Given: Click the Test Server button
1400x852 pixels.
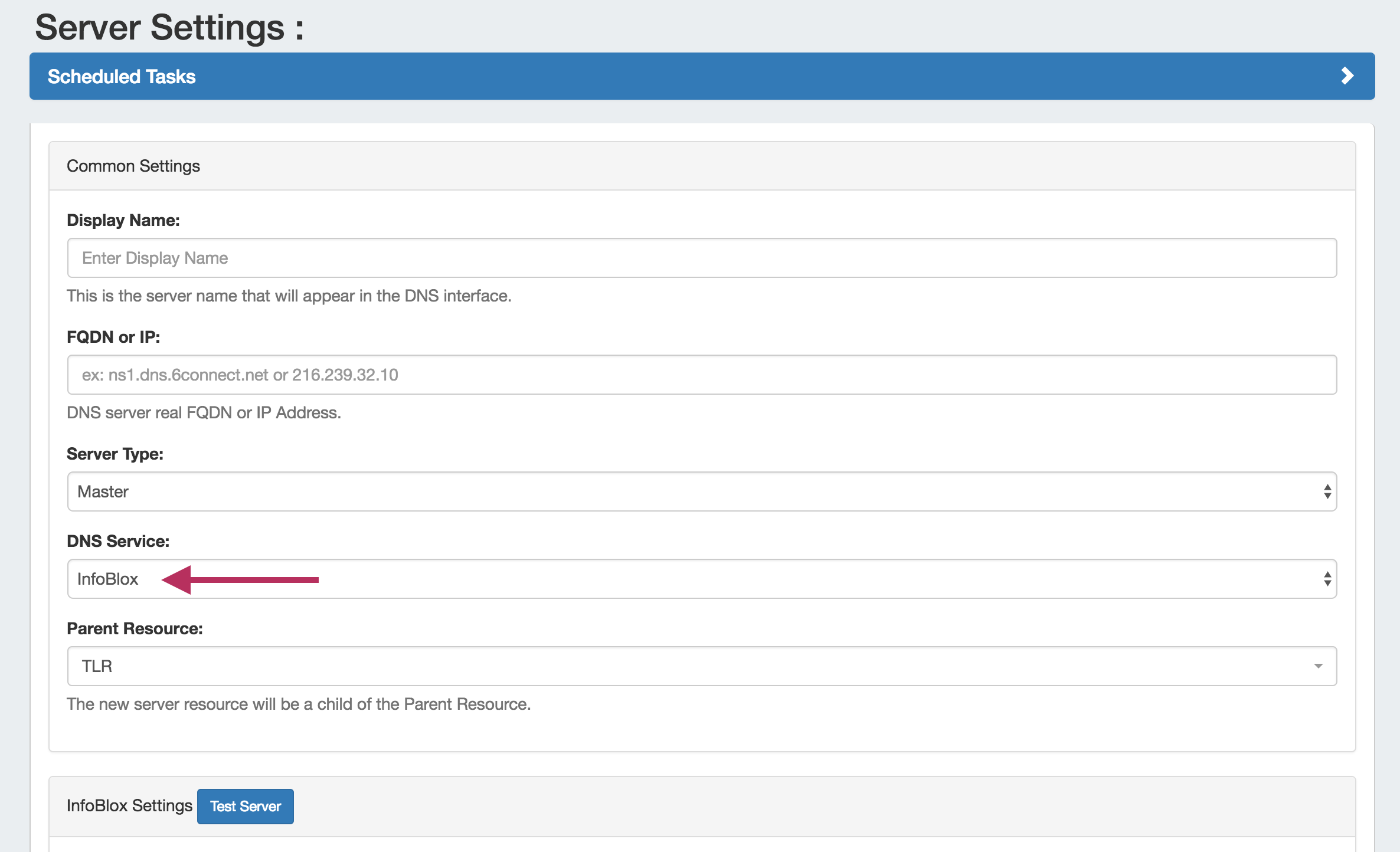Looking at the screenshot, I should pyautogui.click(x=245, y=806).
